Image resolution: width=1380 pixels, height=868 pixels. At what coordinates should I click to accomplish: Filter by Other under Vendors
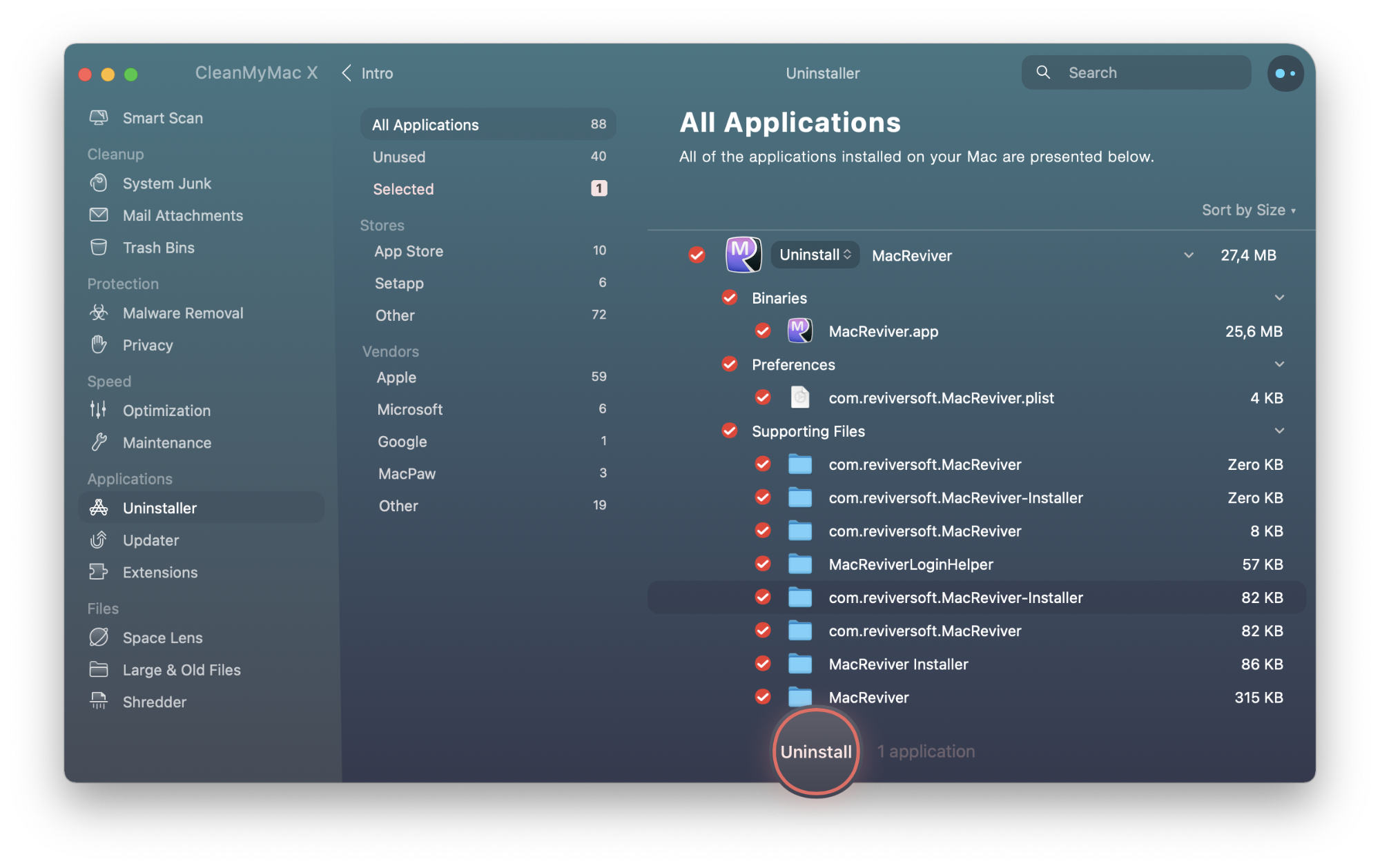(x=488, y=506)
